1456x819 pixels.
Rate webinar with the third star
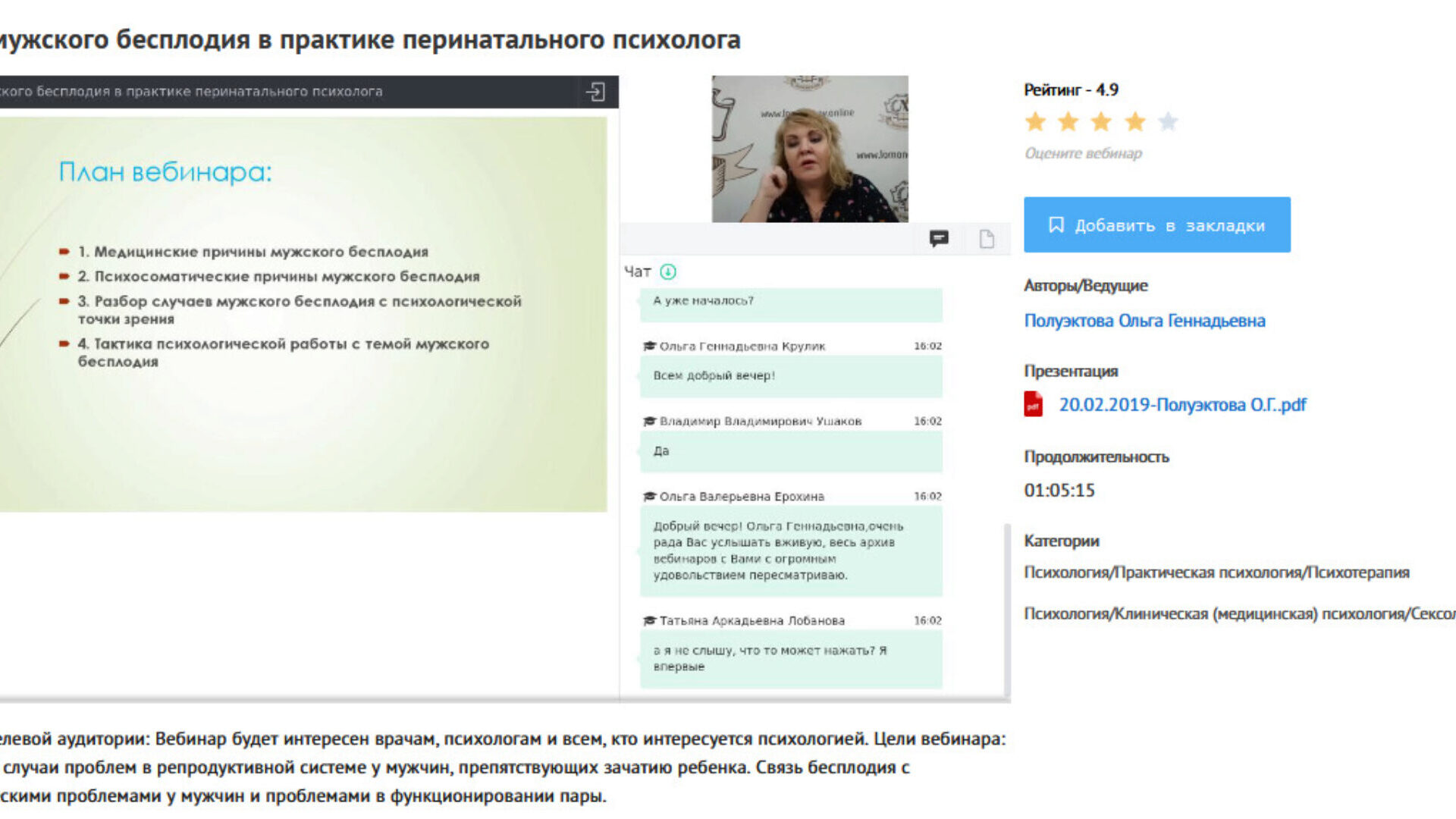coord(1101,121)
